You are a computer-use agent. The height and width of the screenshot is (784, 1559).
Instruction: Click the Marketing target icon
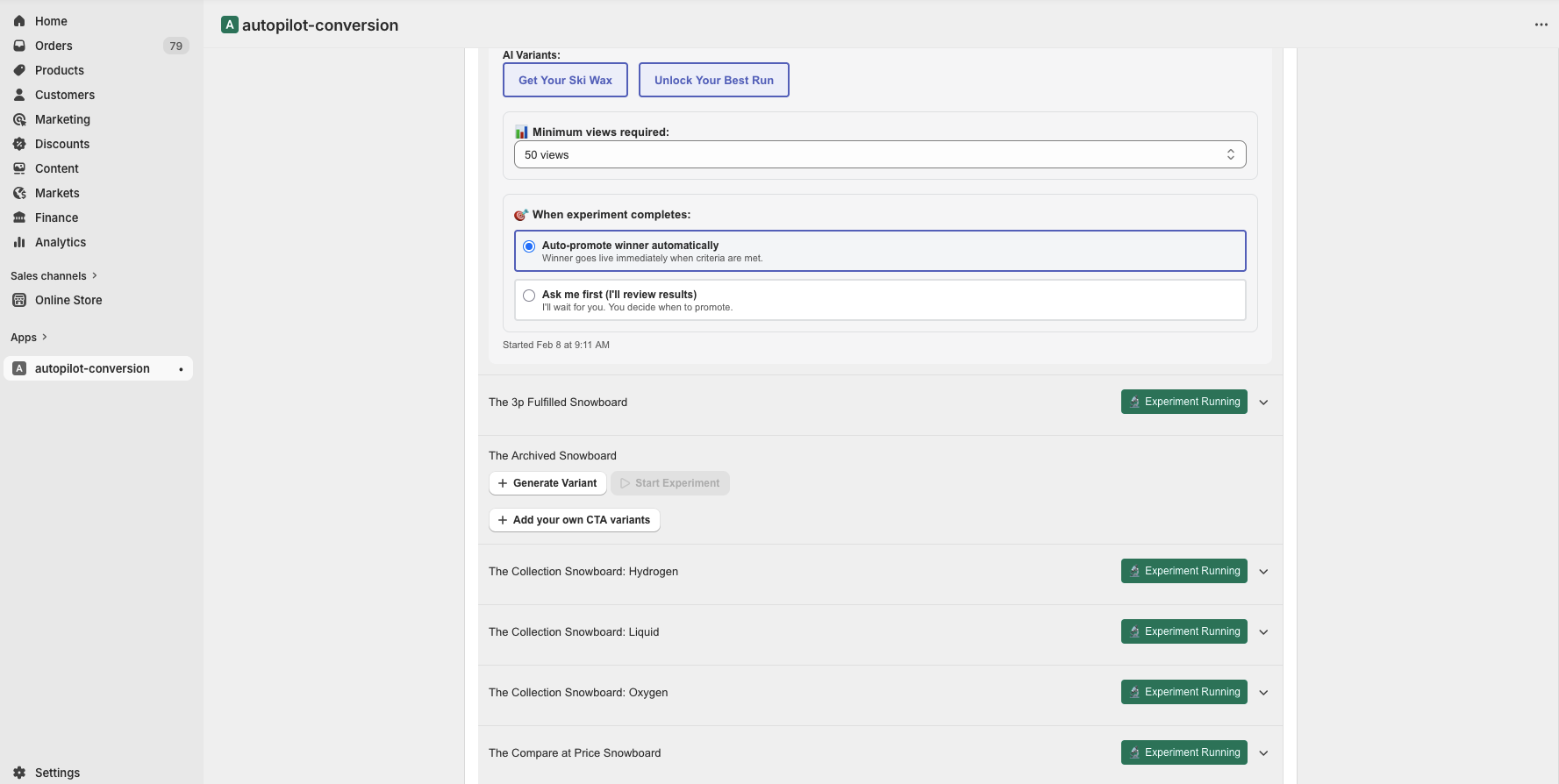tap(19, 119)
